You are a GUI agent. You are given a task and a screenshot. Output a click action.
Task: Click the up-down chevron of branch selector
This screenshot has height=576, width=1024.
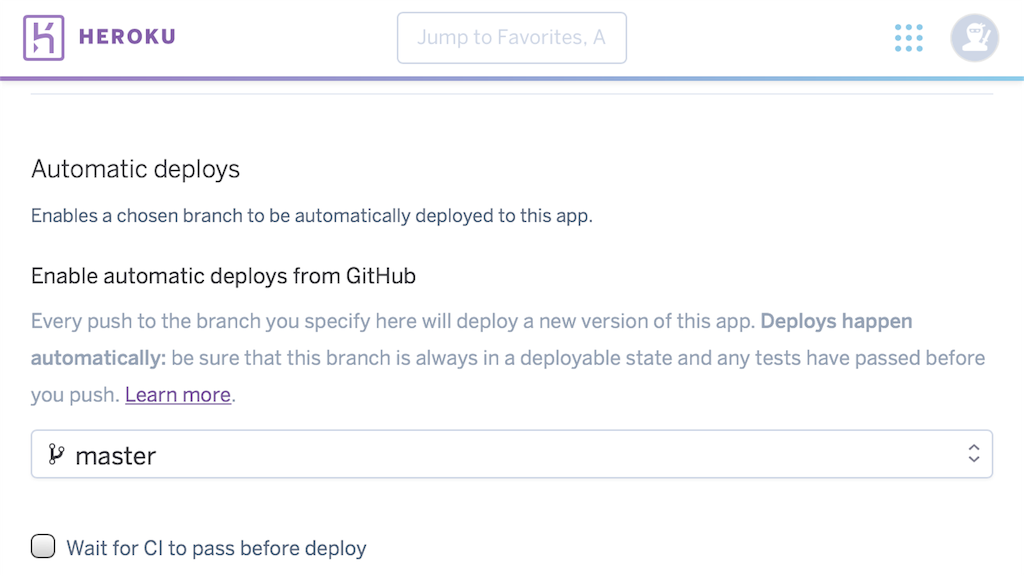click(x=974, y=454)
